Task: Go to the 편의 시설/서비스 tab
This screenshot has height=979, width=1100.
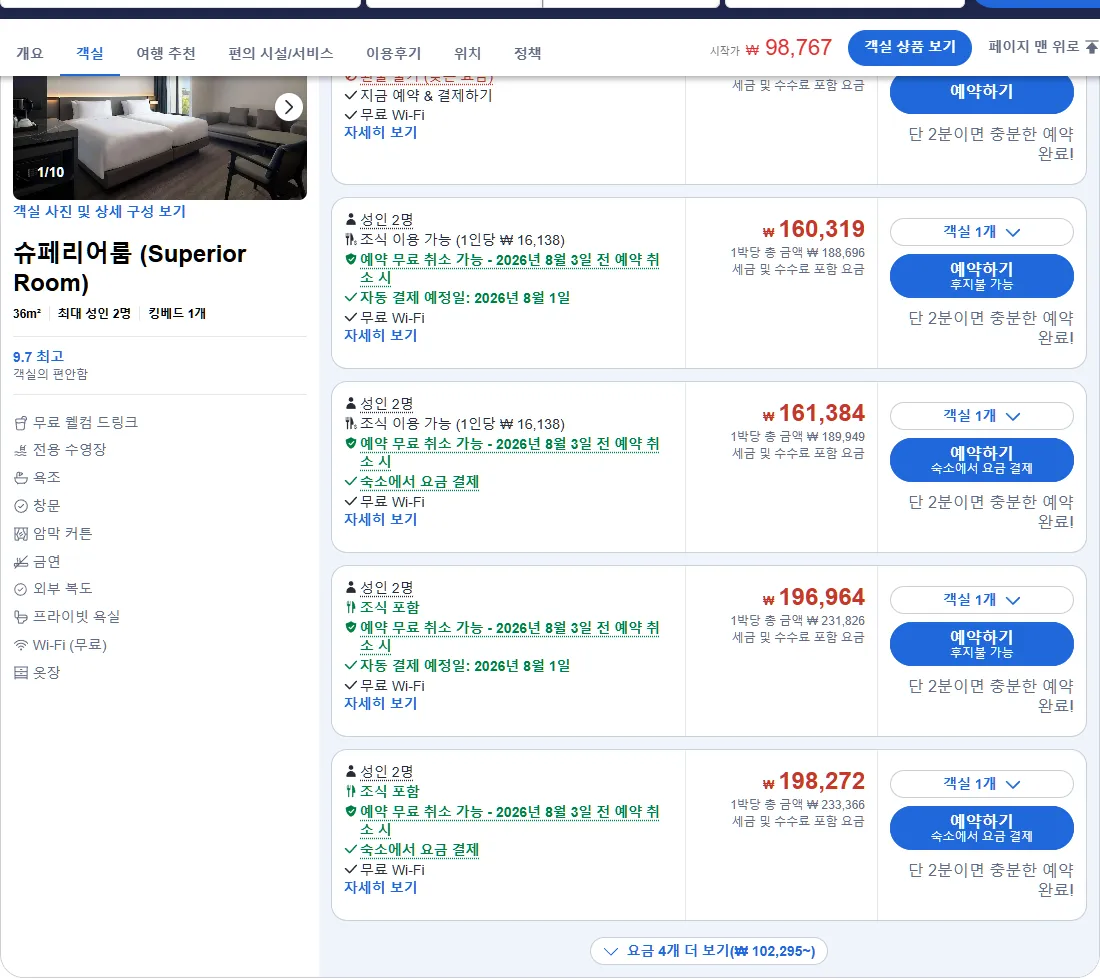Action: point(281,53)
